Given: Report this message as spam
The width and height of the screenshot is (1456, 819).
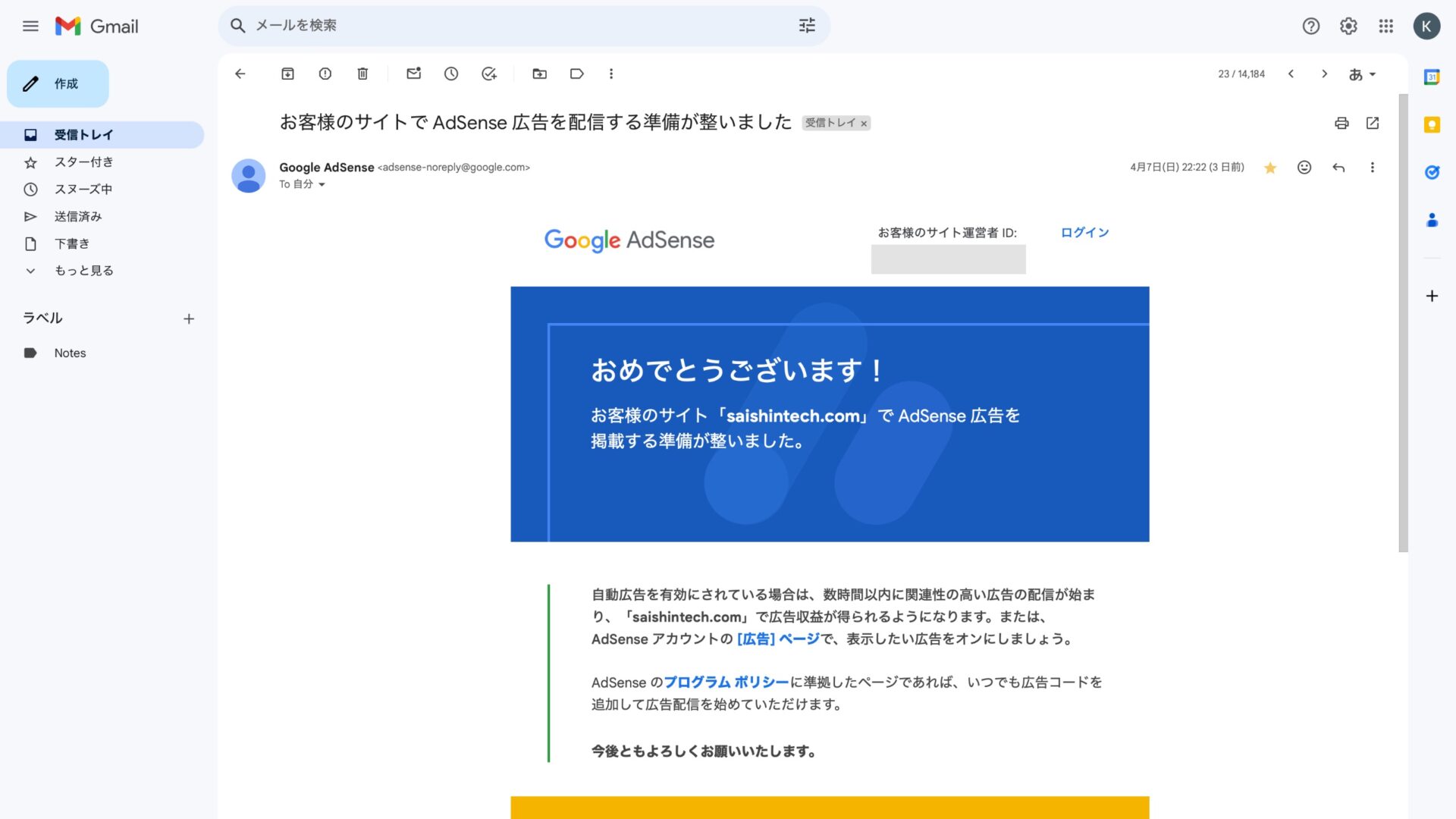Looking at the screenshot, I should click(325, 74).
